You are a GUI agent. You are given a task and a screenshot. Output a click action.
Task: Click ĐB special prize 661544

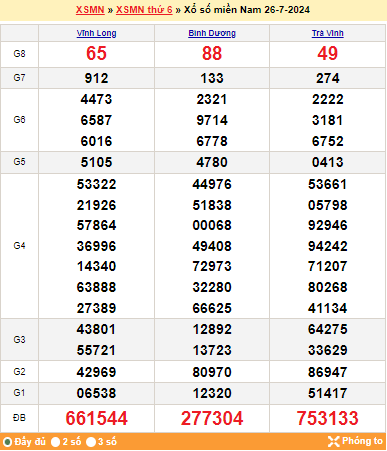[96, 418]
